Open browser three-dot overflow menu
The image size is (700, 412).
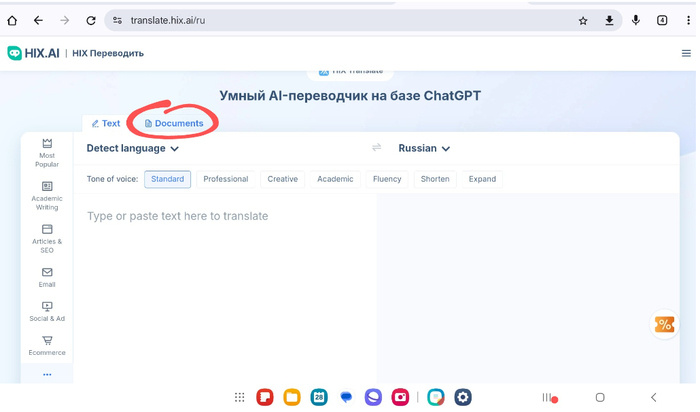coord(688,21)
